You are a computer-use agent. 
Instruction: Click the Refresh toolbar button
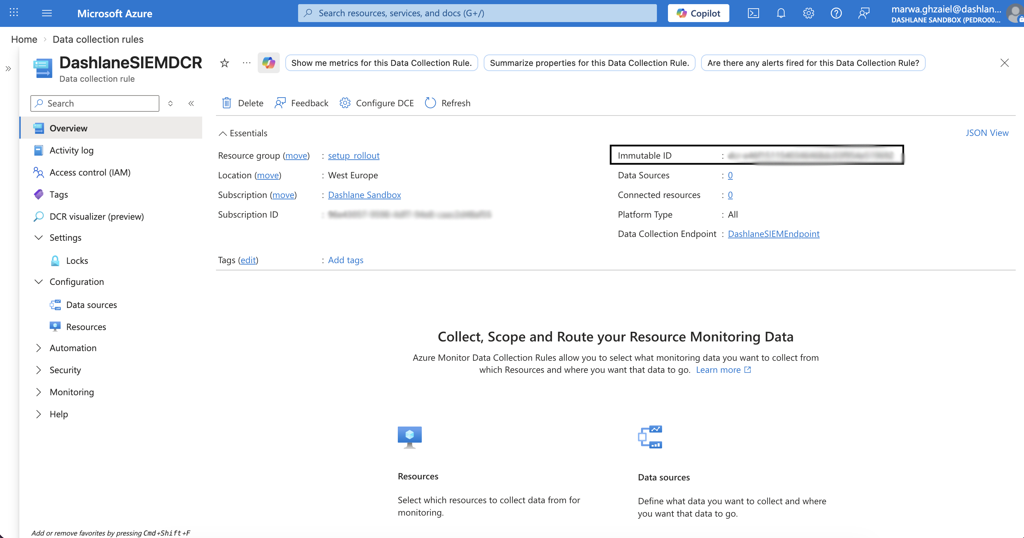point(447,103)
